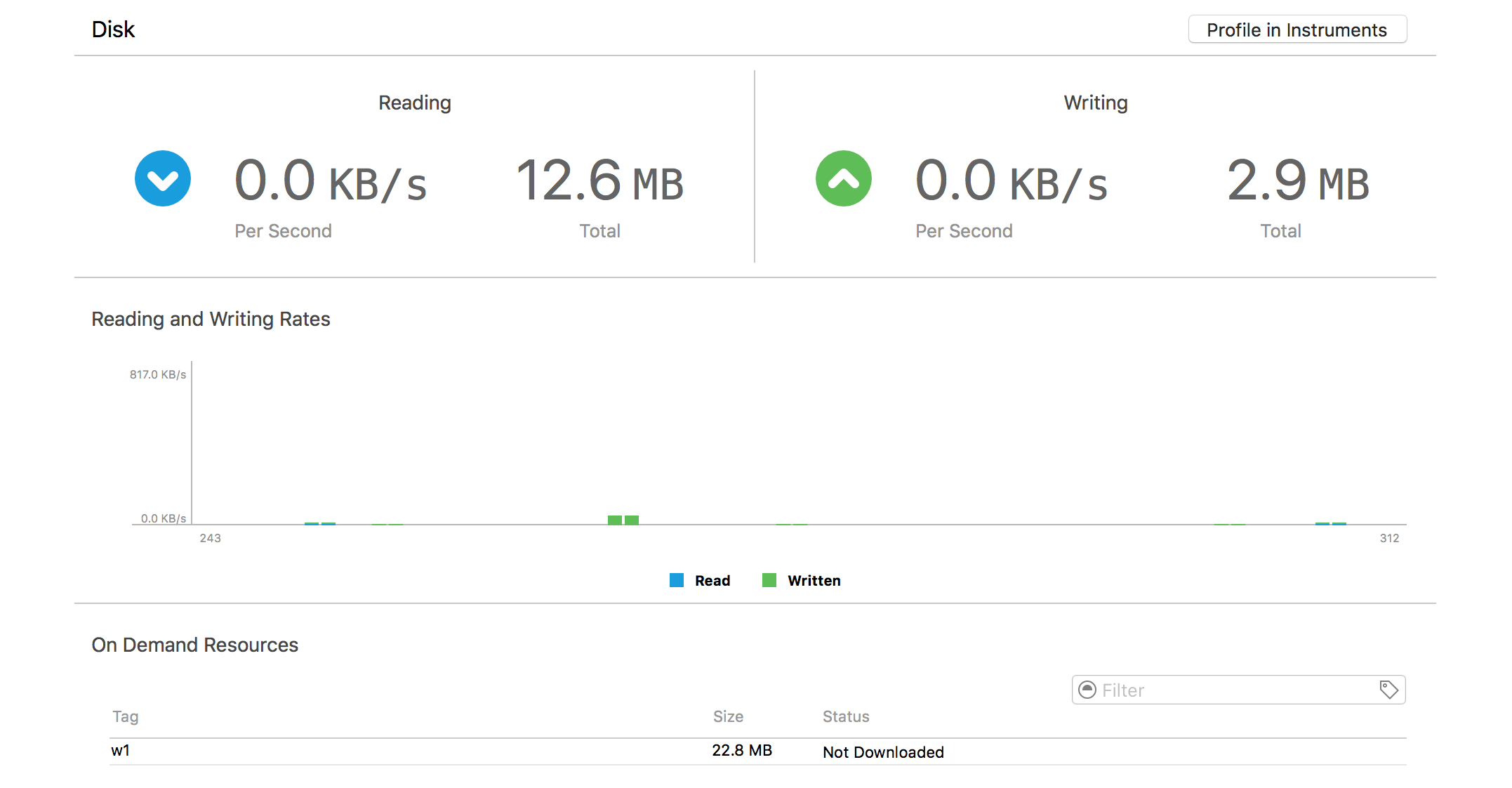The height and width of the screenshot is (788, 1512).
Task: Click the tag icon in Filter field
Action: 1388,690
